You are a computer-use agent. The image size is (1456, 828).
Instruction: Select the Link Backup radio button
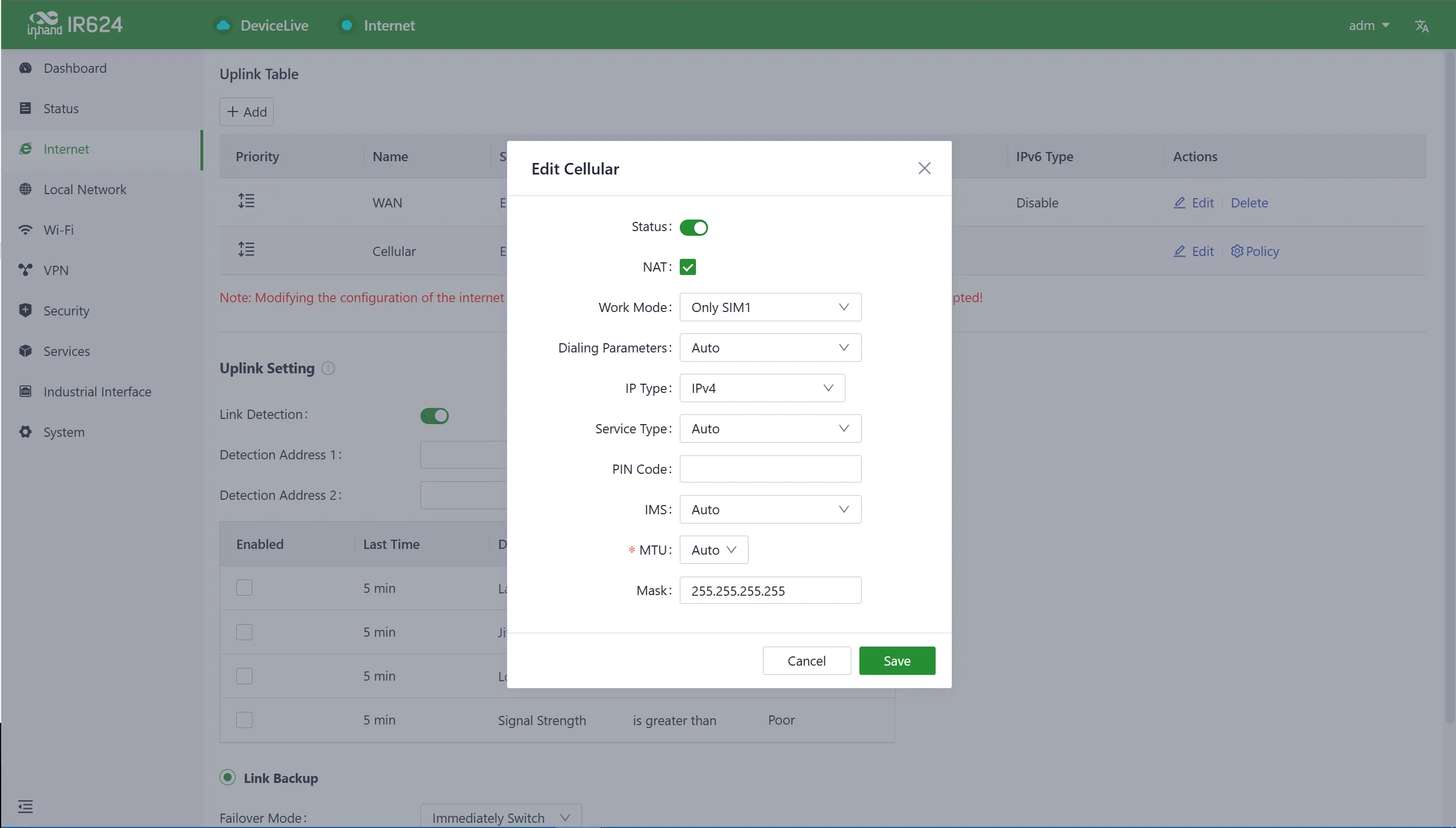(x=228, y=778)
